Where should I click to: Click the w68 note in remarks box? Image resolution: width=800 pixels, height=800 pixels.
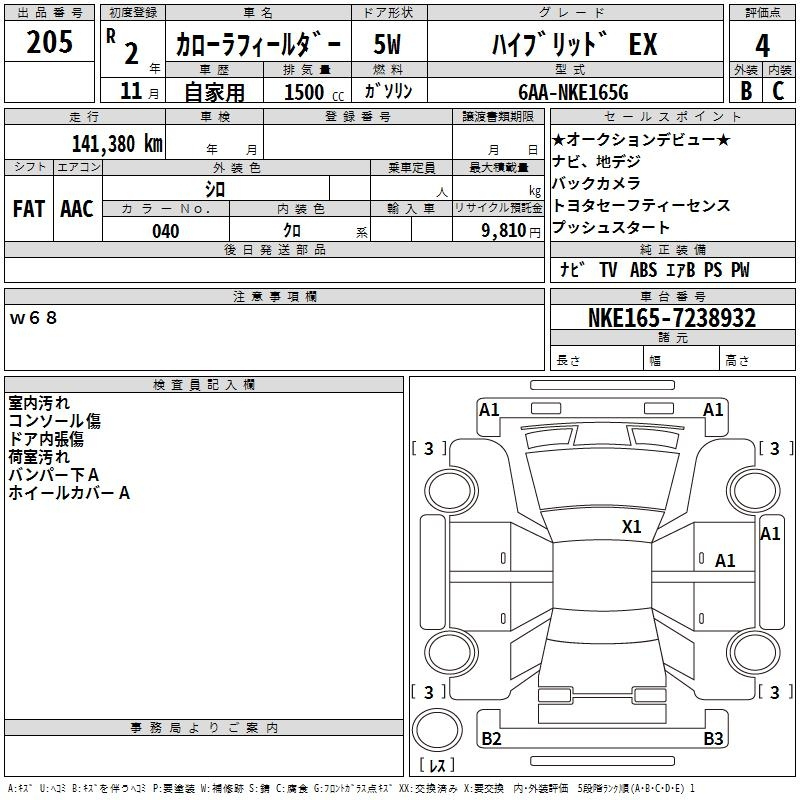(34, 318)
